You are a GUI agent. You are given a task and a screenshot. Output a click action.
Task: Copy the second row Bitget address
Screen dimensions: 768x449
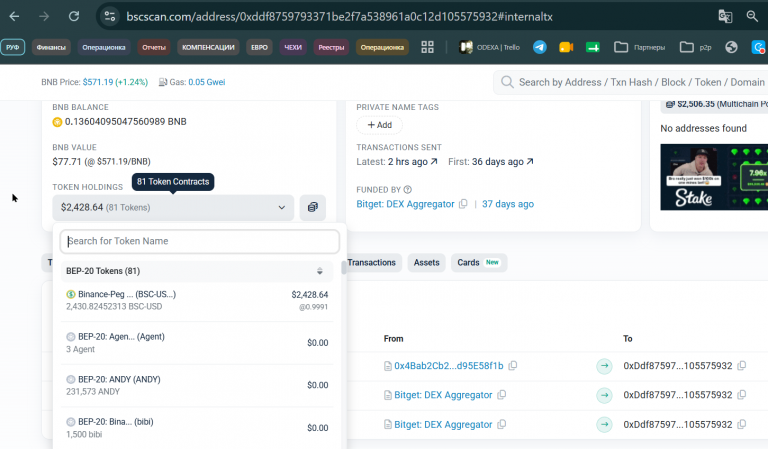coord(502,395)
